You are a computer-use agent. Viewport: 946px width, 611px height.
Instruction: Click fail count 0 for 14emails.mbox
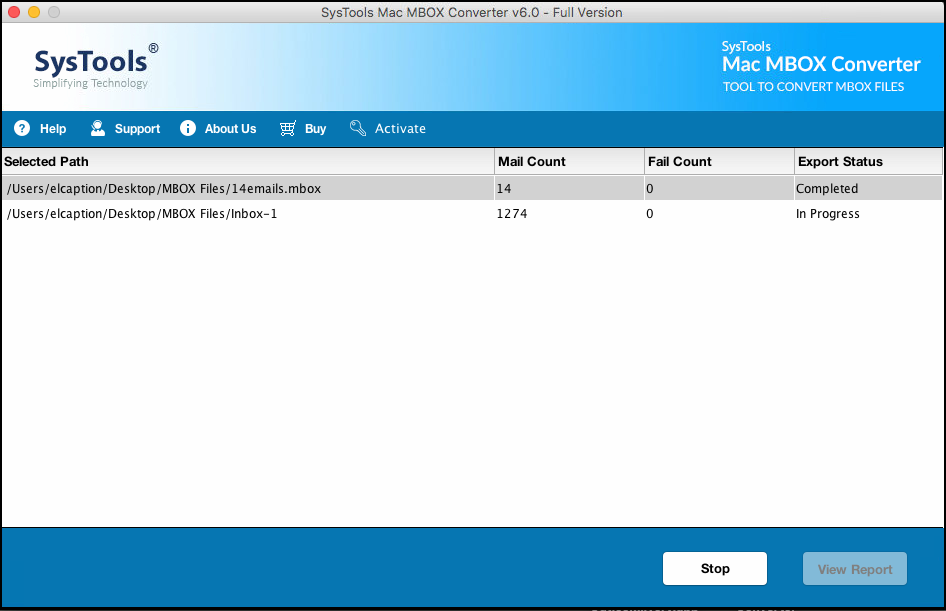650,189
